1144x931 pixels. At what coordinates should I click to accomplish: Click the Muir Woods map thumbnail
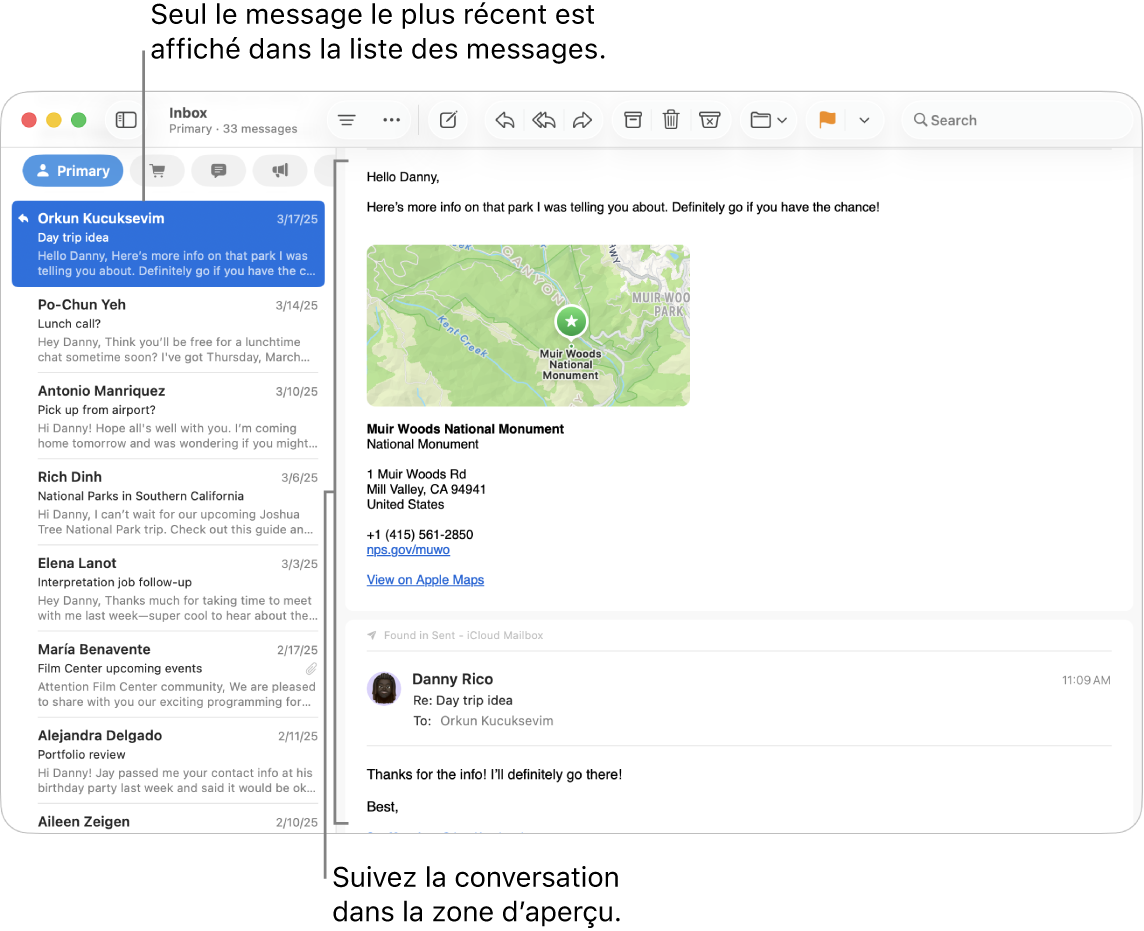(528, 325)
